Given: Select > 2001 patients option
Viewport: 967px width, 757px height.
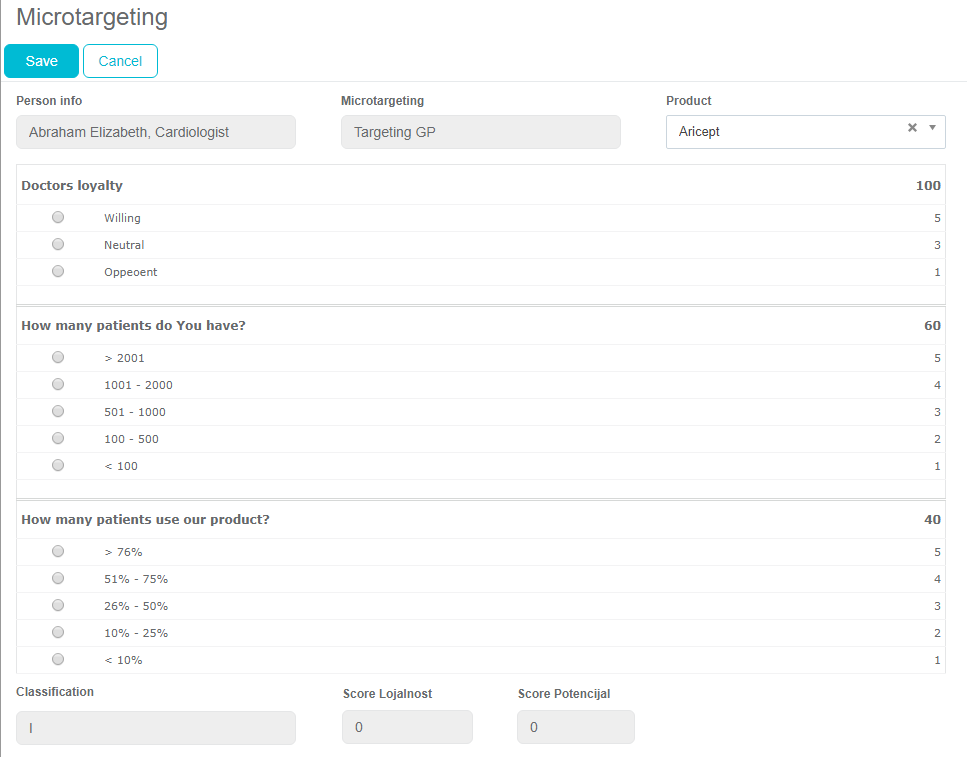Looking at the screenshot, I should (x=58, y=357).
